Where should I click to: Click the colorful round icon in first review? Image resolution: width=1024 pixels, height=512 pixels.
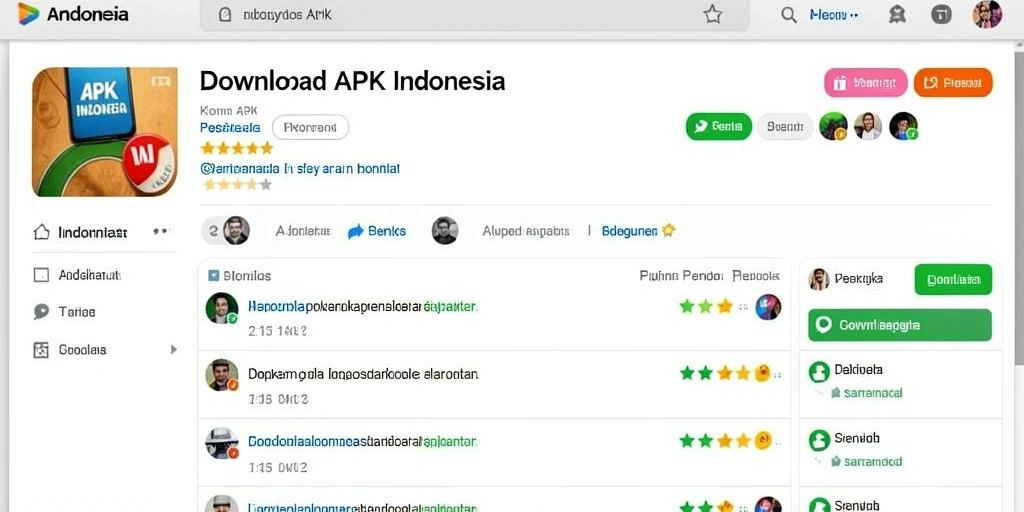[768, 306]
